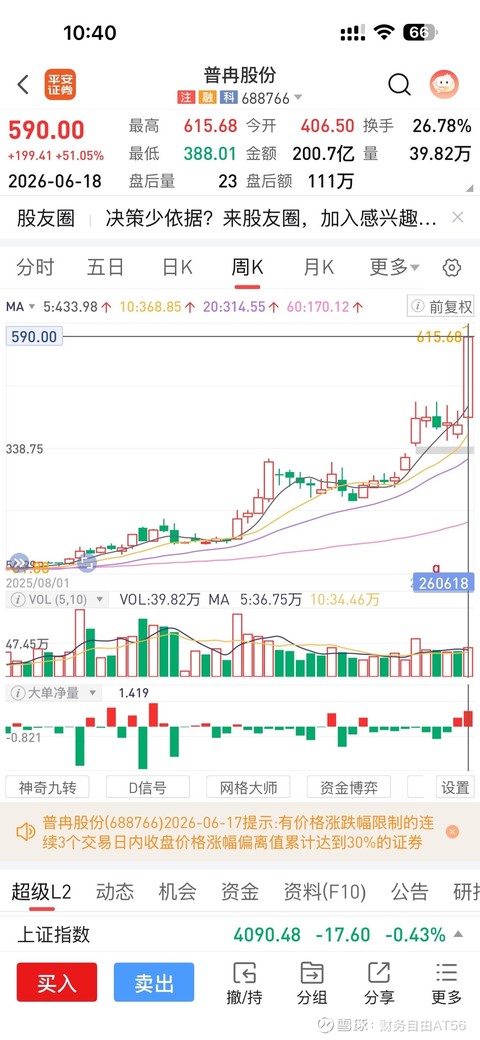
Task: Expand the 更多 chart periods dropdown
Action: [x=394, y=267]
